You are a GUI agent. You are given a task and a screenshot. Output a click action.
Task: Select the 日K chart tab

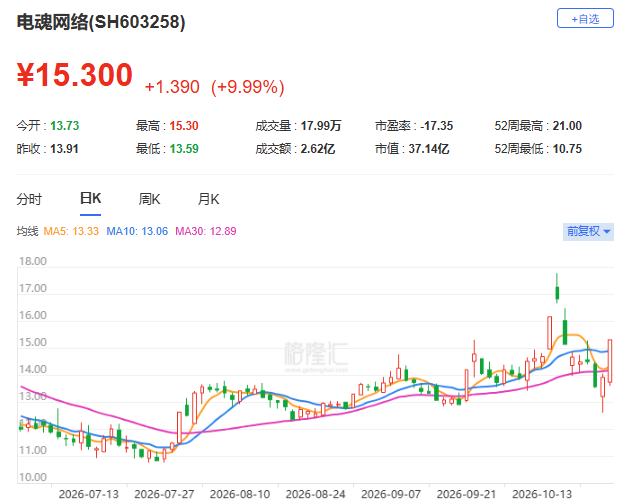pyautogui.click(x=90, y=198)
